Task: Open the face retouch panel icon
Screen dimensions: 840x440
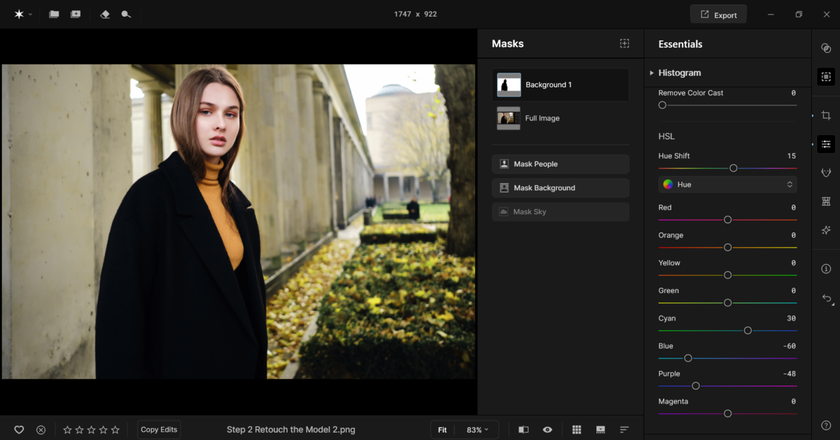Action: (x=826, y=173)
